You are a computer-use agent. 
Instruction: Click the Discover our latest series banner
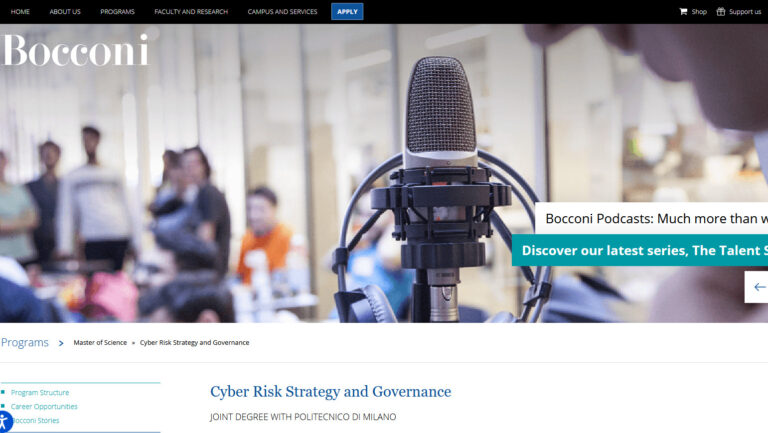tap(640, 250)
